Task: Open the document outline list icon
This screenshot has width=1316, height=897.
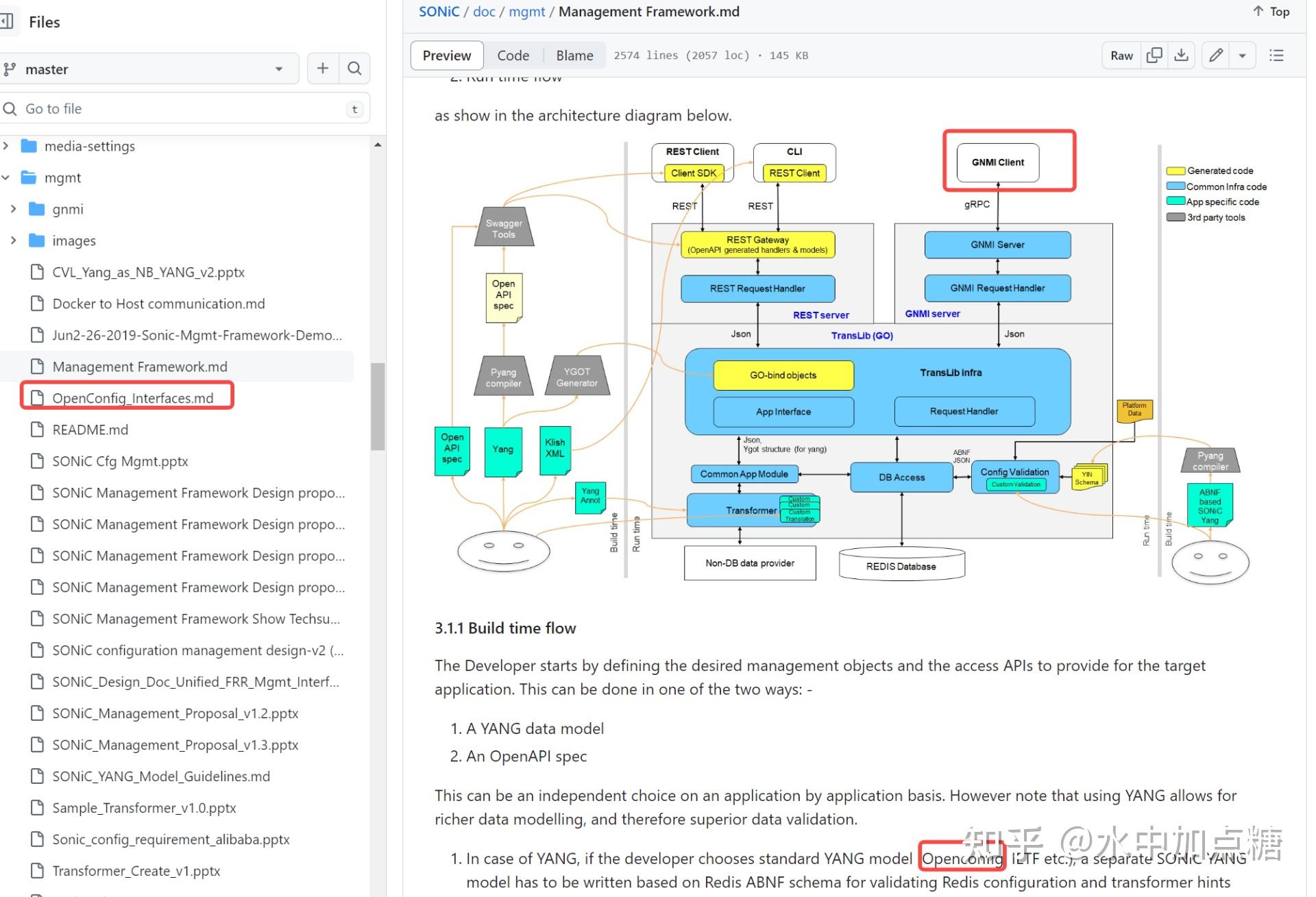Action: pos(1276,56)
